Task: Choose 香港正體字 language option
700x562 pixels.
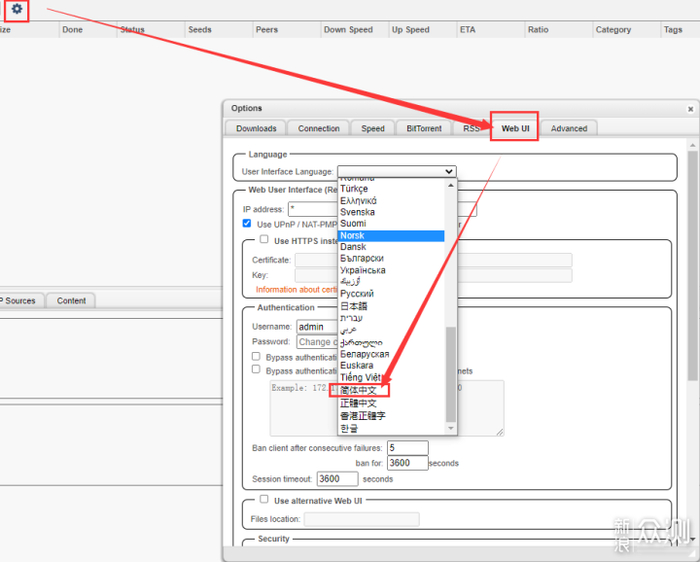Action: coord(392,416)
